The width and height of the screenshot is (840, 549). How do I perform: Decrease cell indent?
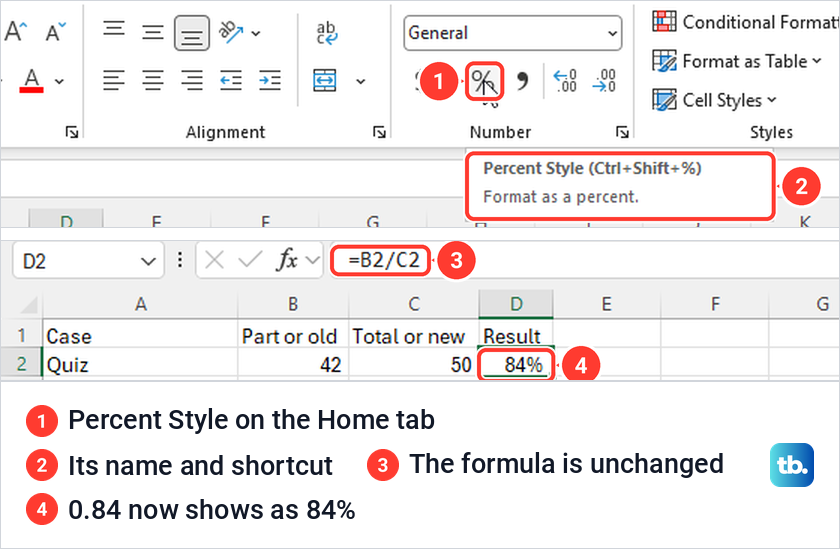pos(231,81)
